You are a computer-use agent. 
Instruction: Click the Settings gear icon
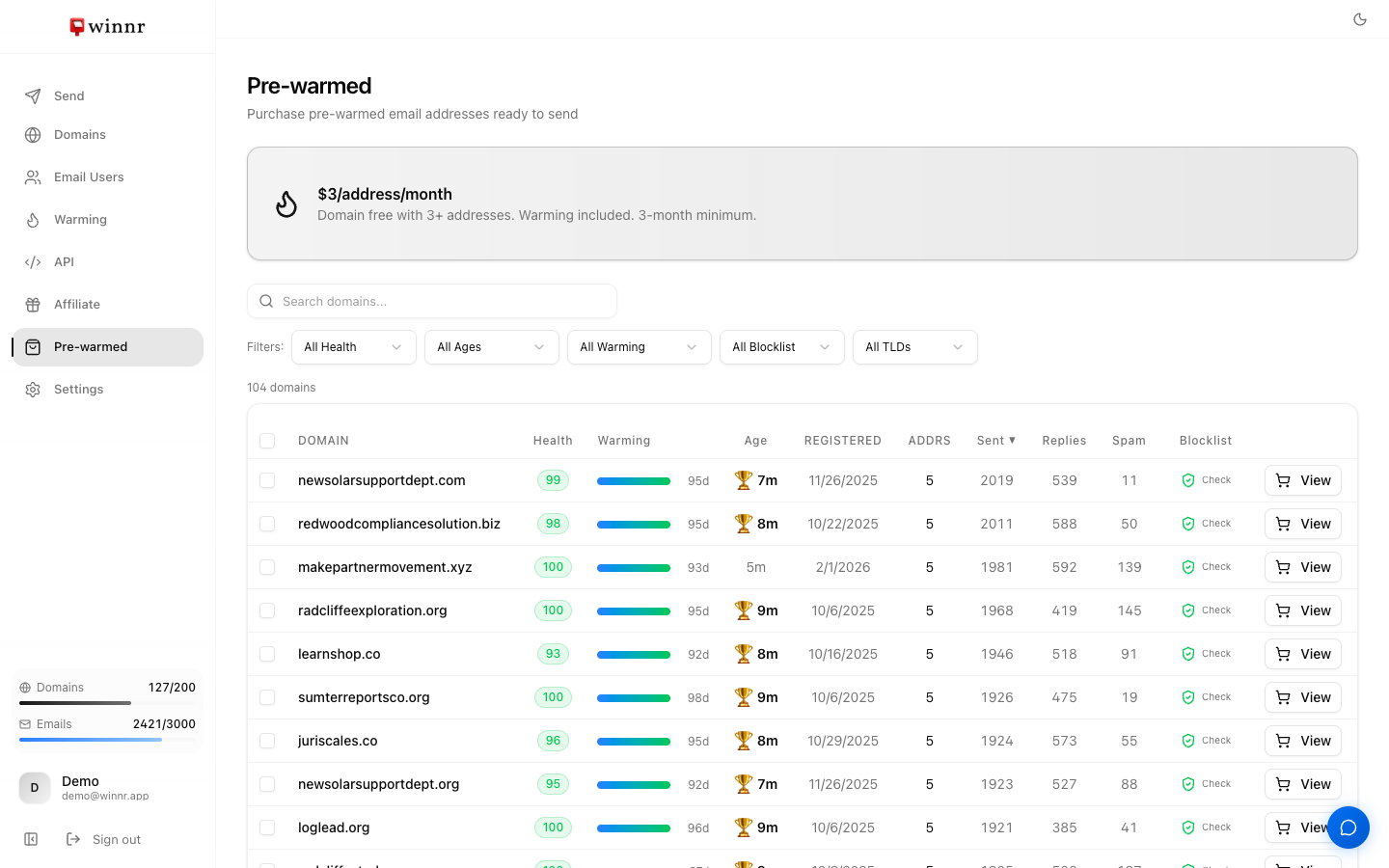click(x=33, y=390)
